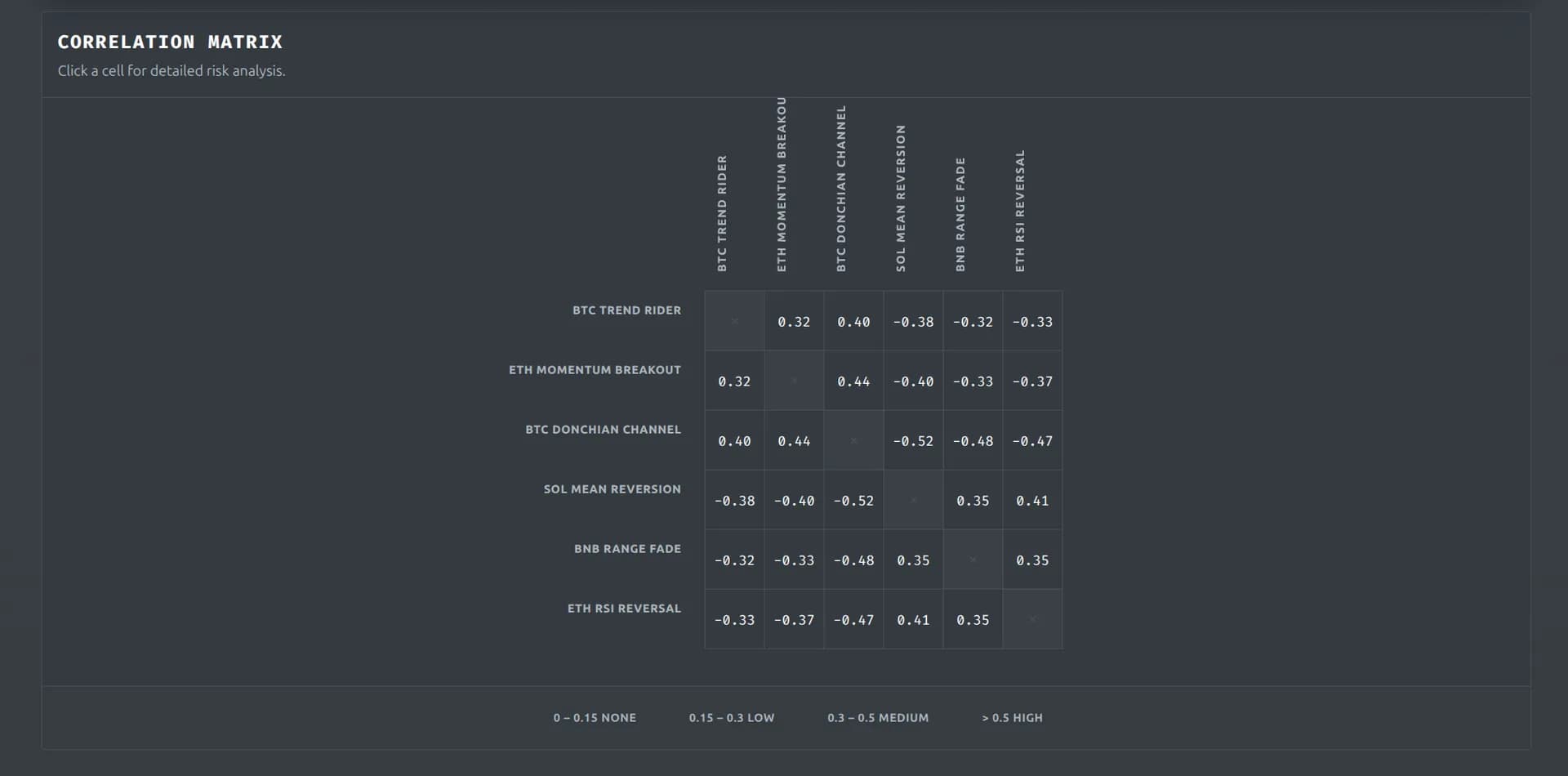Select ETH Momentum Breakout row, BTC Trend Rider column cell
The height and width of the screenshot is (776, 1568).
pyautogui.click(x=734, y=381)
